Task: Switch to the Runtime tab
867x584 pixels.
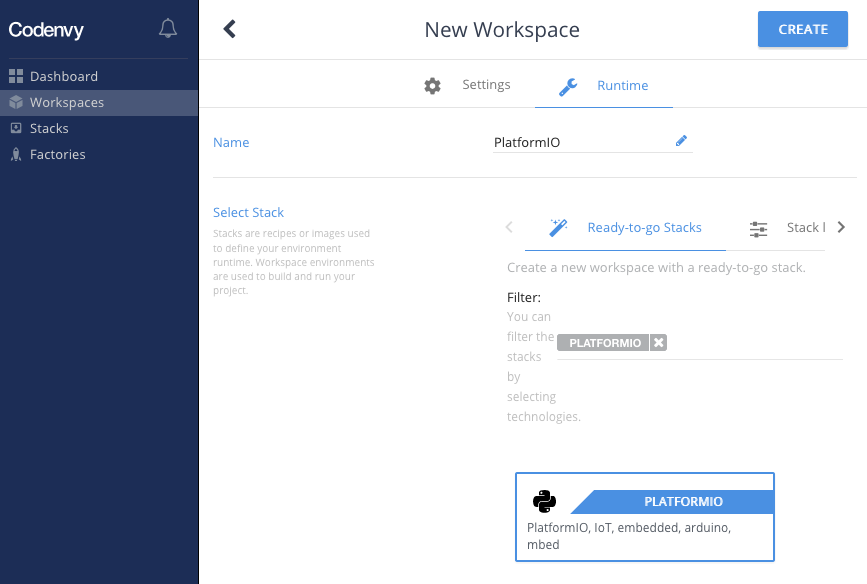Action: pos(604,86)
